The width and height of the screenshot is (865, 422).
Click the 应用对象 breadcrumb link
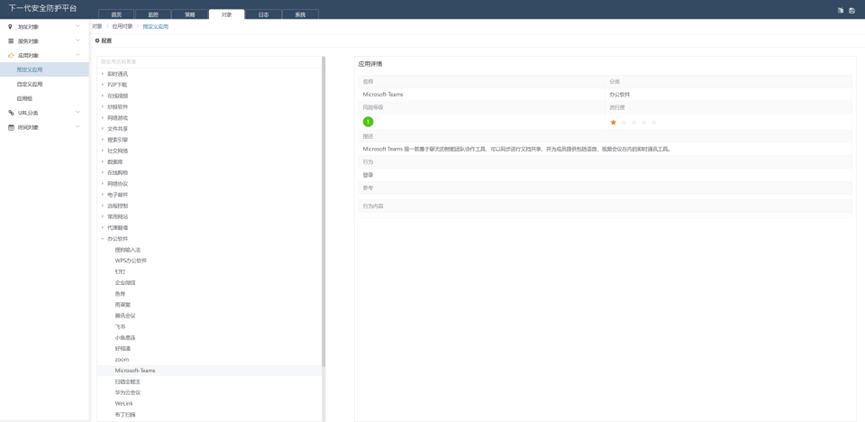(122, 26)
